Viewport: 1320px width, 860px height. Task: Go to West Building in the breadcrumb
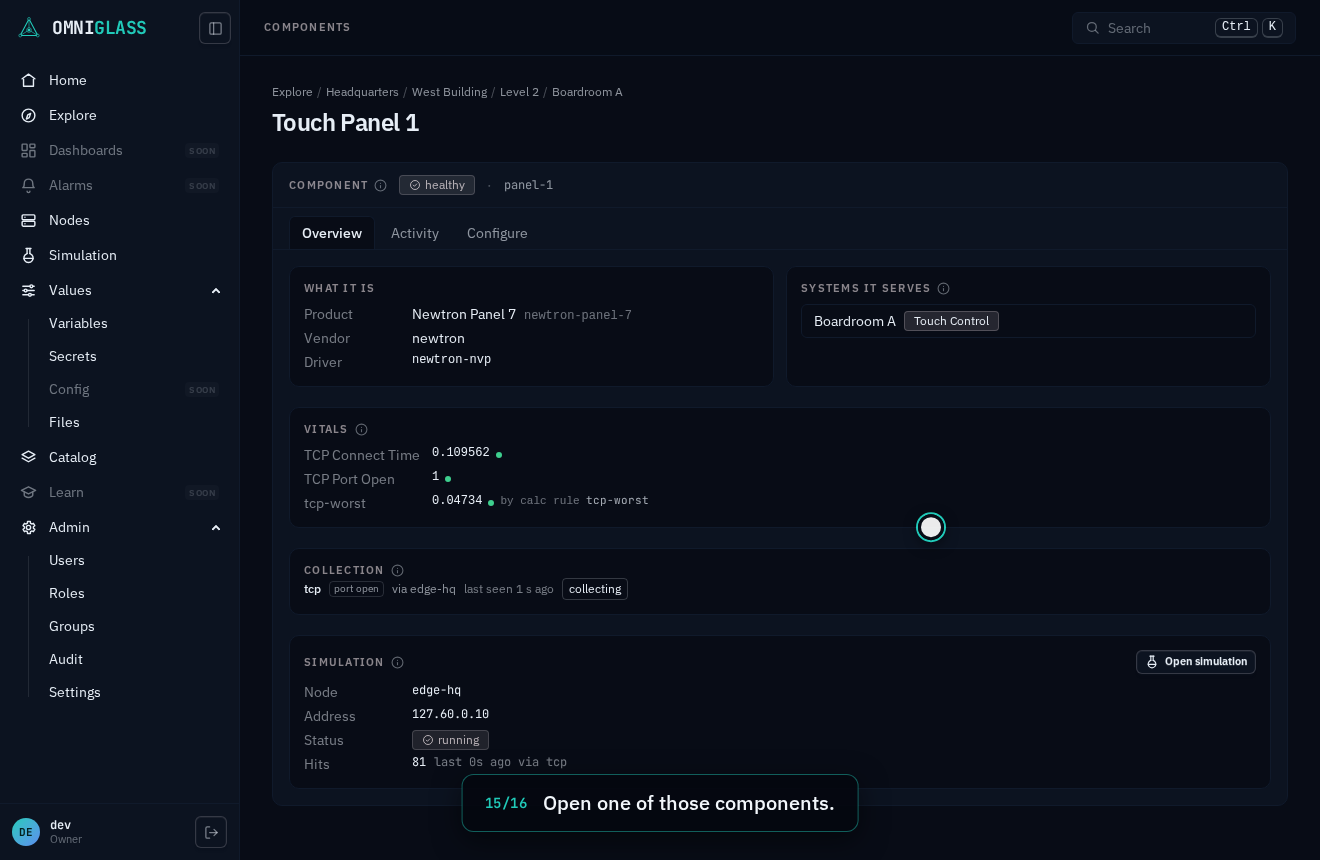pyautogui.click(x=449, y=92)
